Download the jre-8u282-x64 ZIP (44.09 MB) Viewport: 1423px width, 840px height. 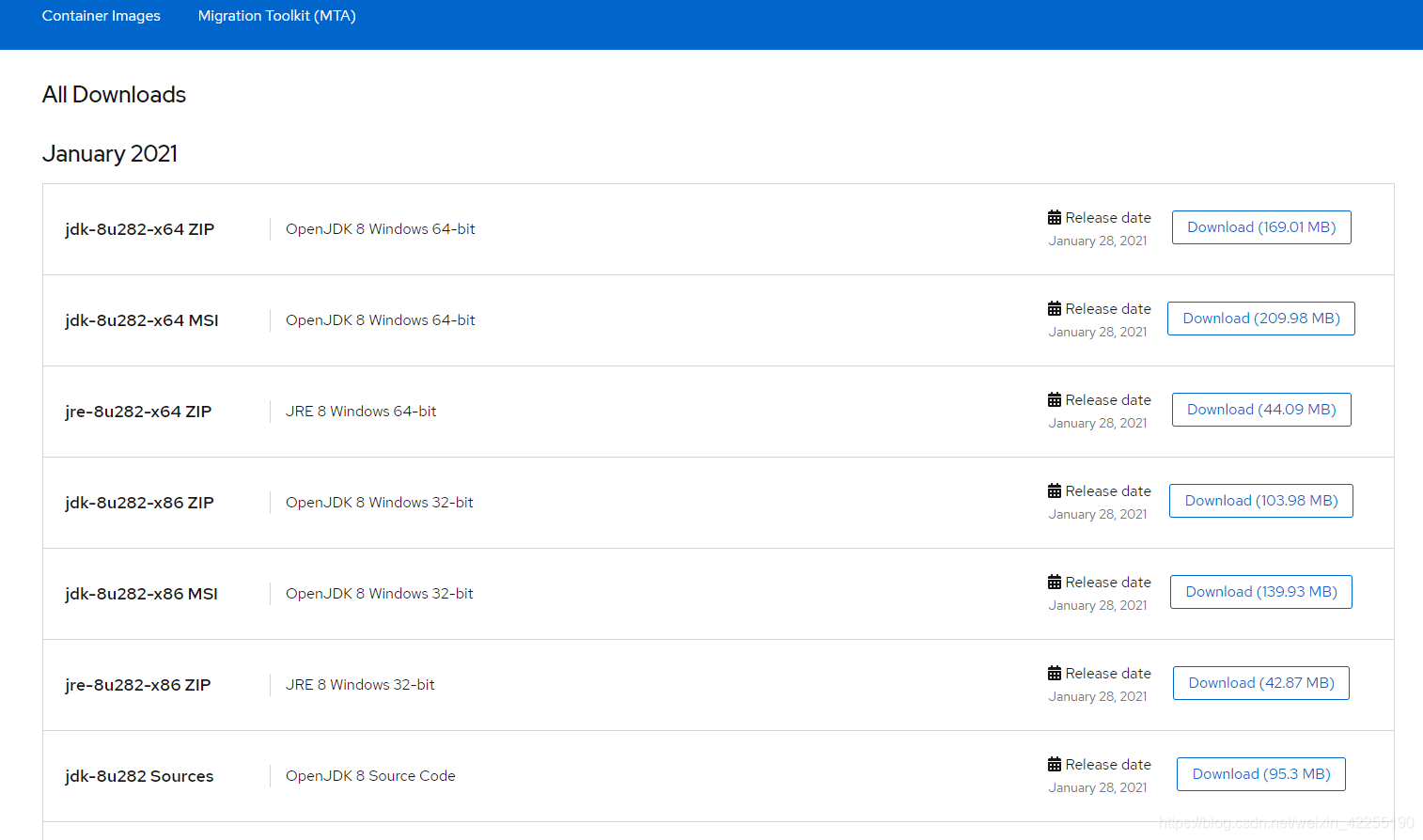click(x=1261, y=409)
